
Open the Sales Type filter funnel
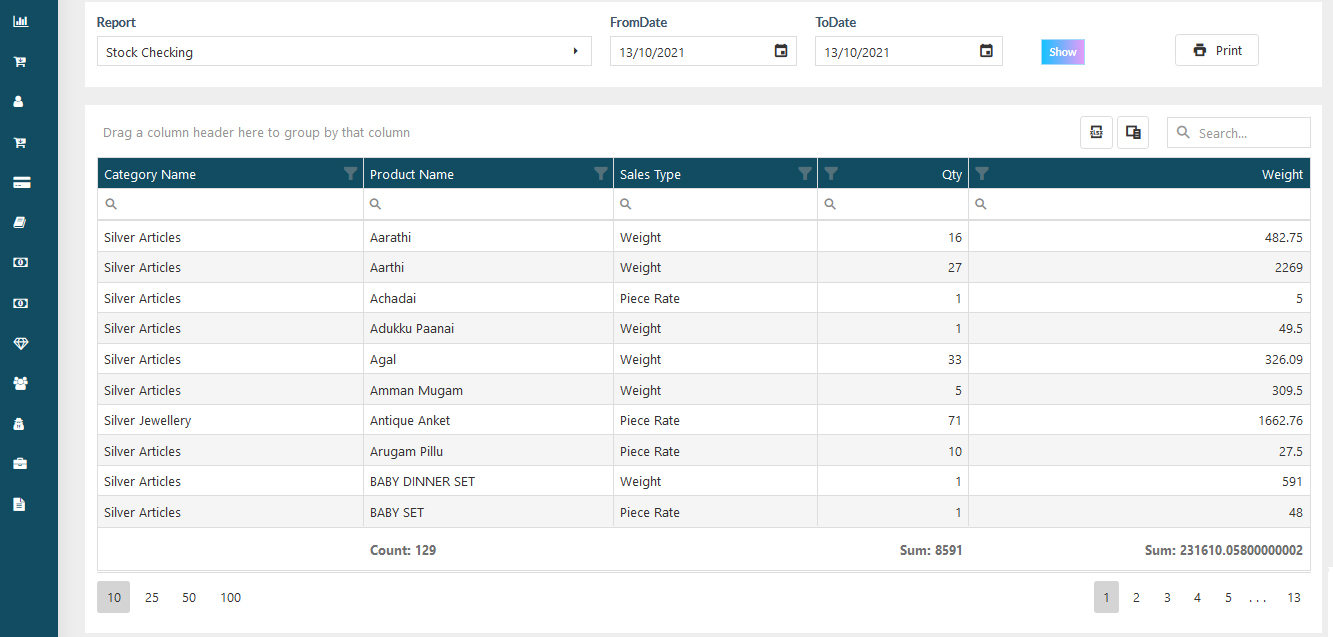805,173
